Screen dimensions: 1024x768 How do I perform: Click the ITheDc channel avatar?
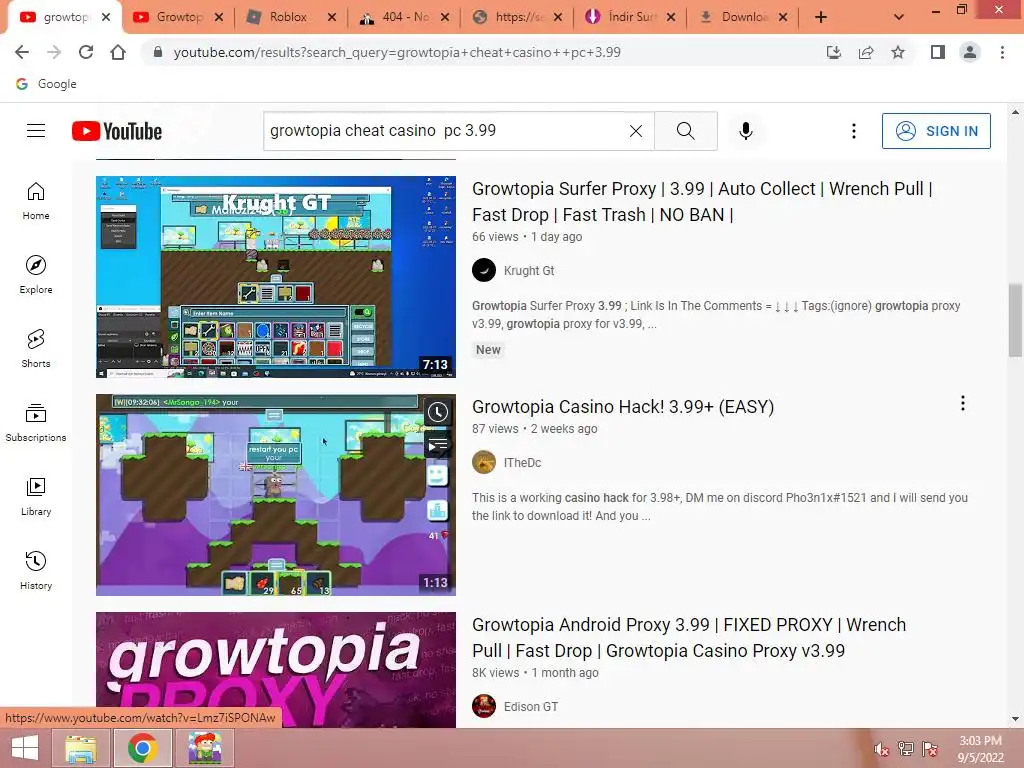pyautogui.click(x=484, y=462)
